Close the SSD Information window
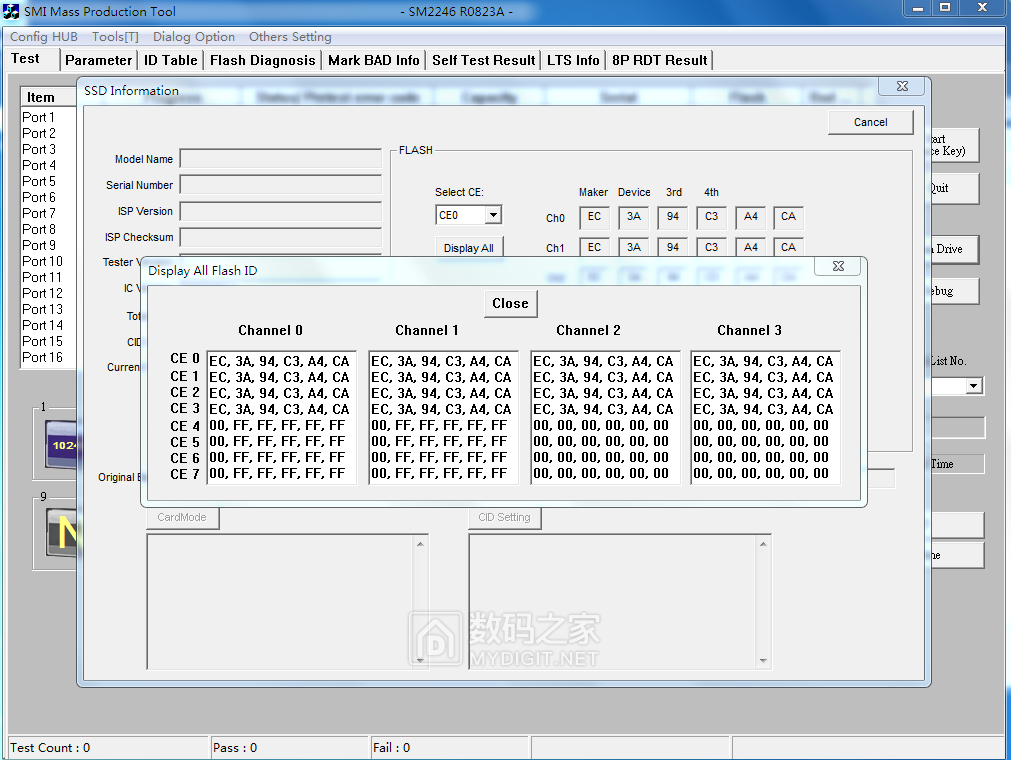 pyautogui.click(x=901, y=87)
